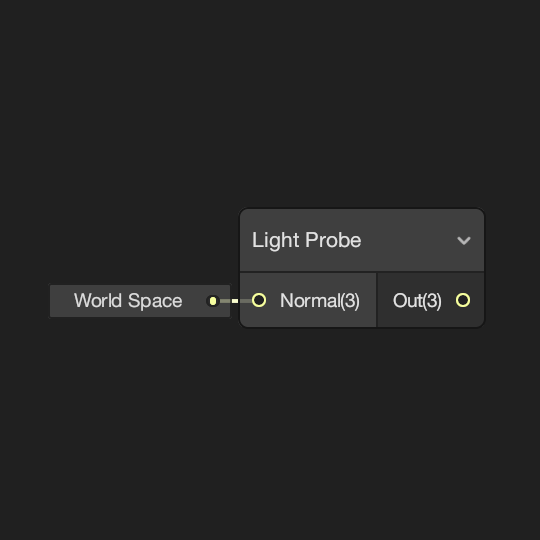Select the Light Probe node title text
Screen dimensions: 540x540
coord(307,240)
